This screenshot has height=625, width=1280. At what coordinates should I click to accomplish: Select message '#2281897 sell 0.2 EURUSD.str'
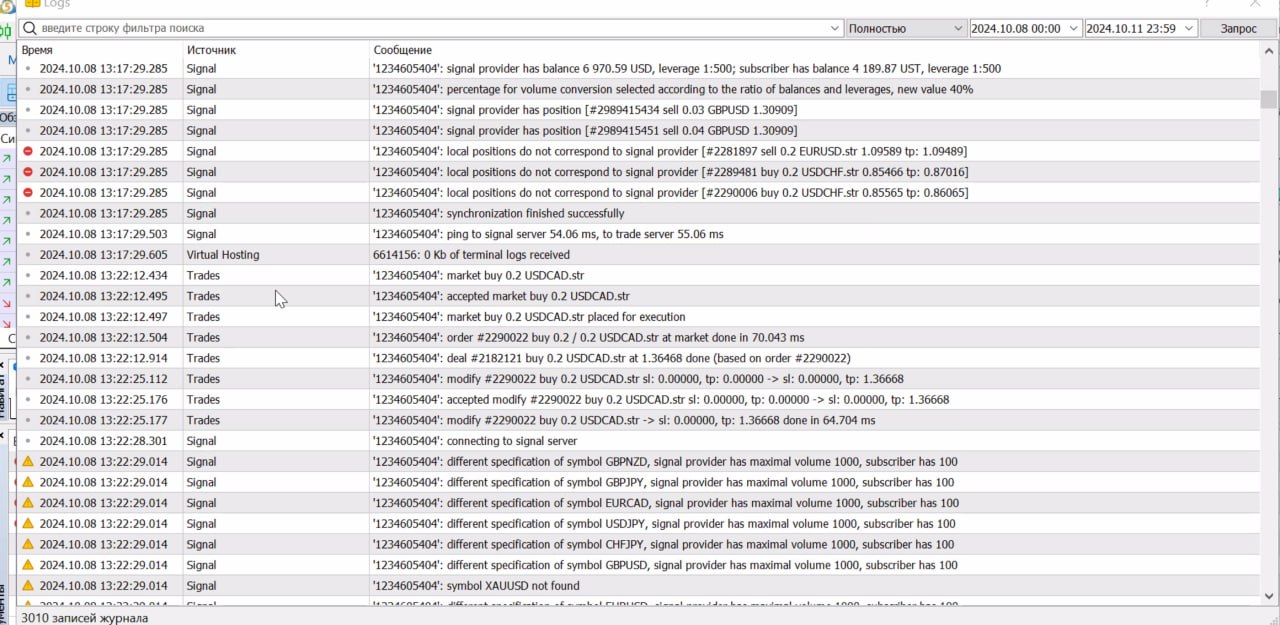[670, 151]
